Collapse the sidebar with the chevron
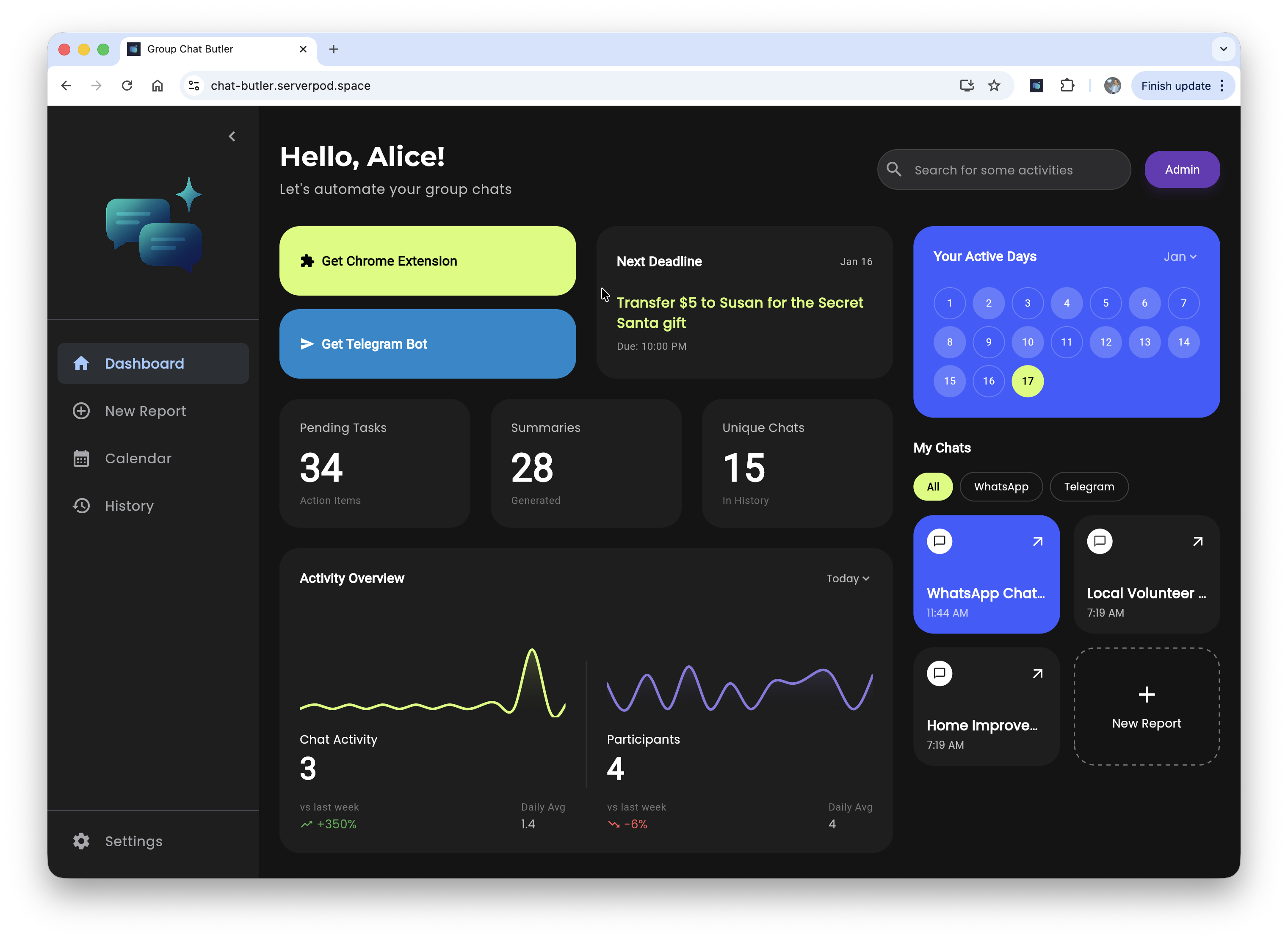1288x941 pixels. 232,137
